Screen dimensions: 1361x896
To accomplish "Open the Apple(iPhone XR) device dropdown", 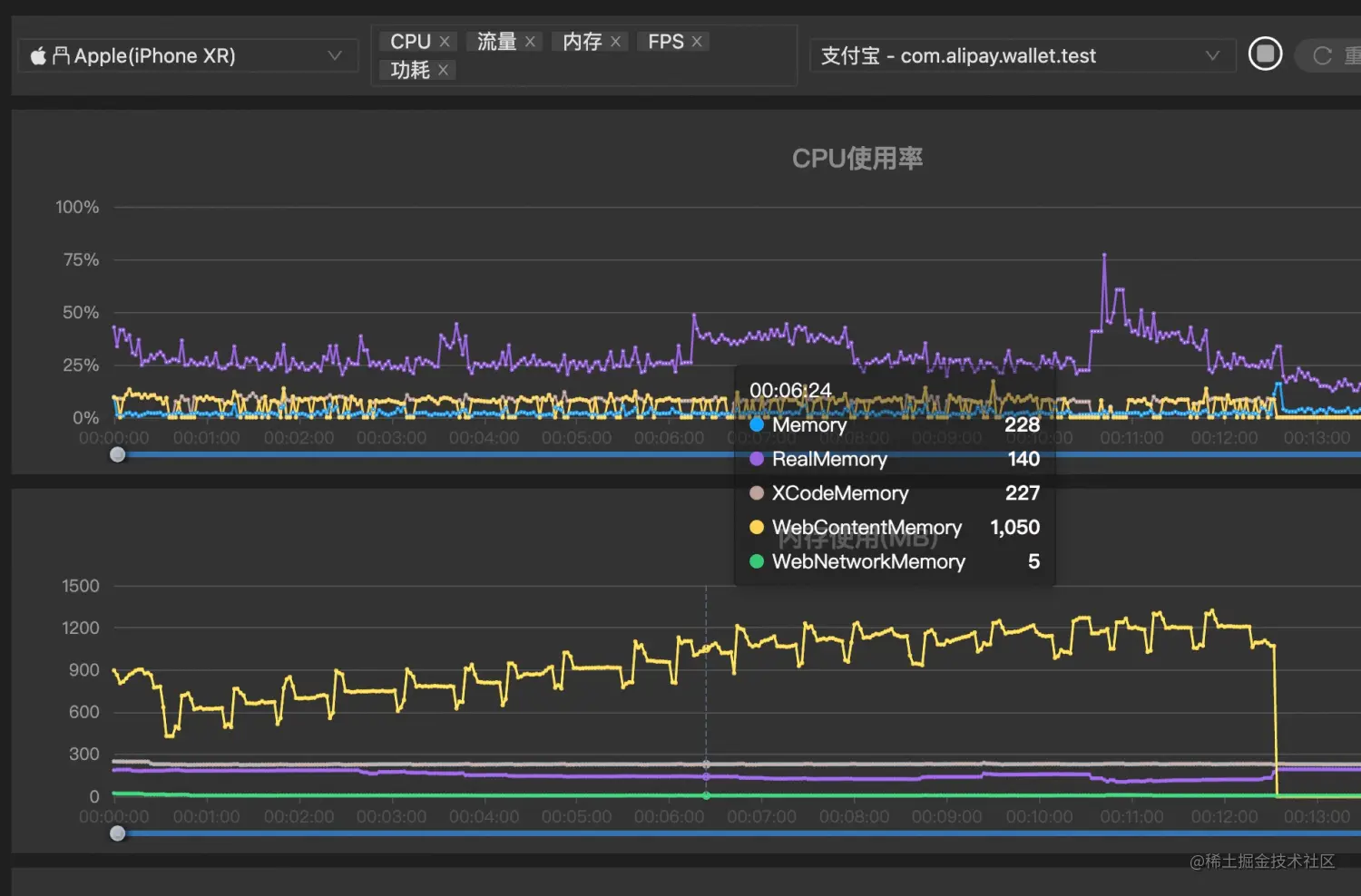I will (188, 56).
